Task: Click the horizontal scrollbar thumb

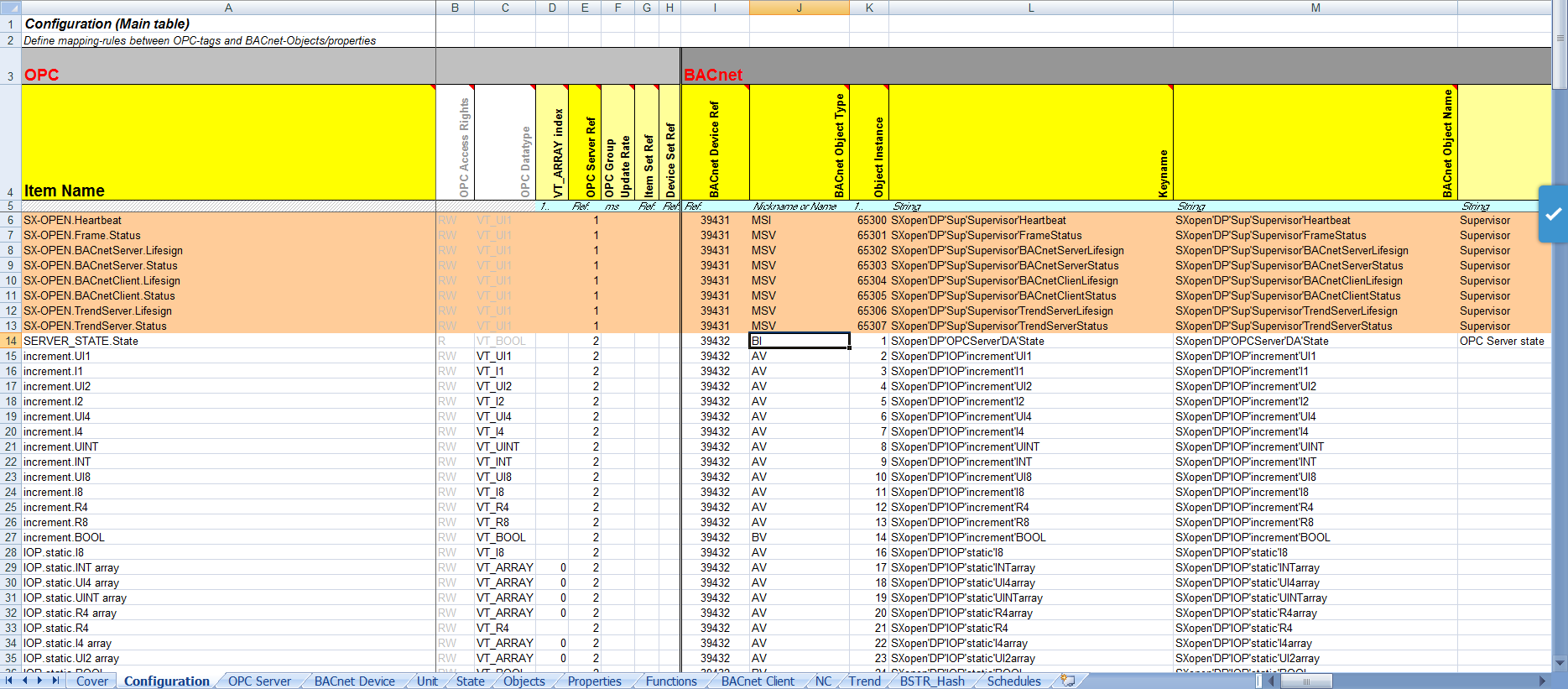Action: 1305,681
